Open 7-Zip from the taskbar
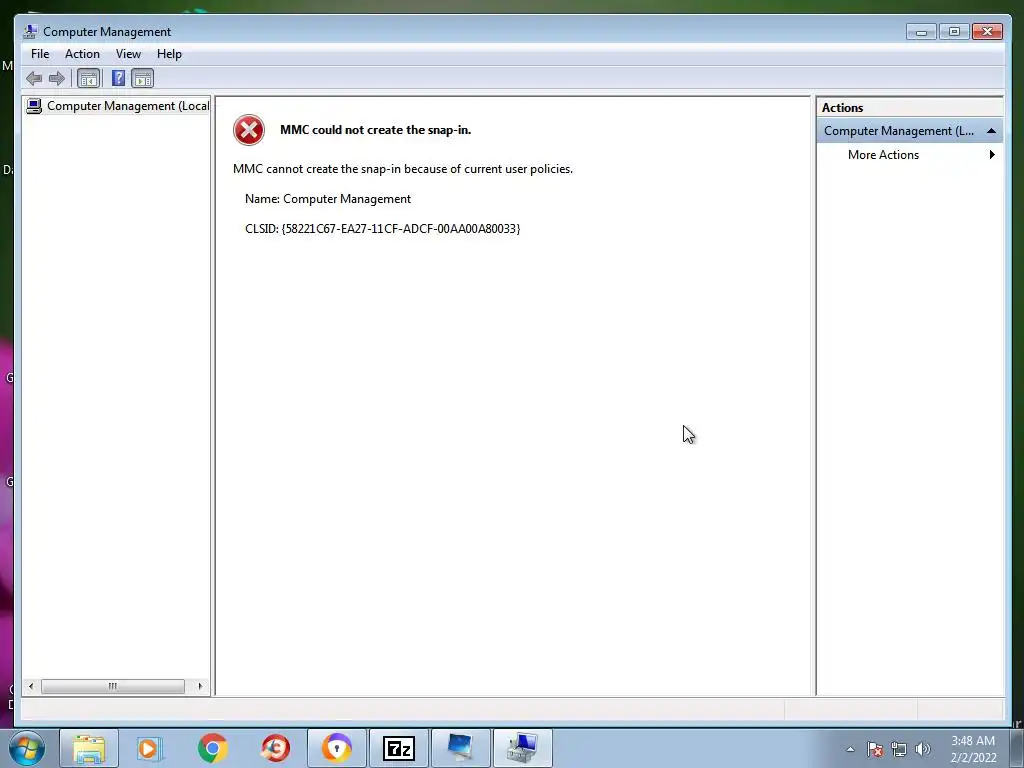Screen dimensions: 1024x768 pyautogui.click(x=399, y=748)
